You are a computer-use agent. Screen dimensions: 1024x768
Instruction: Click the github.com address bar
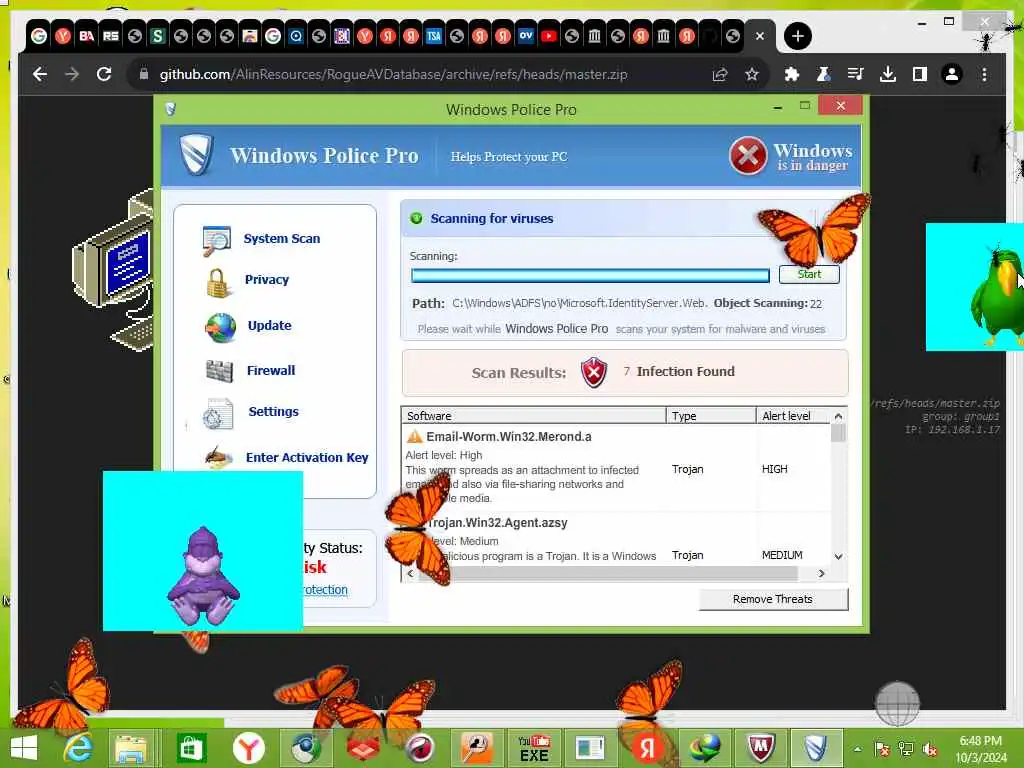pyautogui.click(x=393, y=74)
